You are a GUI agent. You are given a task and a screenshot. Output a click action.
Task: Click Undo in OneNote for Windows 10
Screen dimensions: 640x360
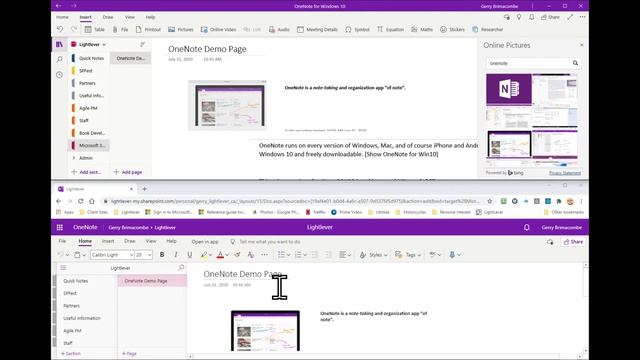60,29
